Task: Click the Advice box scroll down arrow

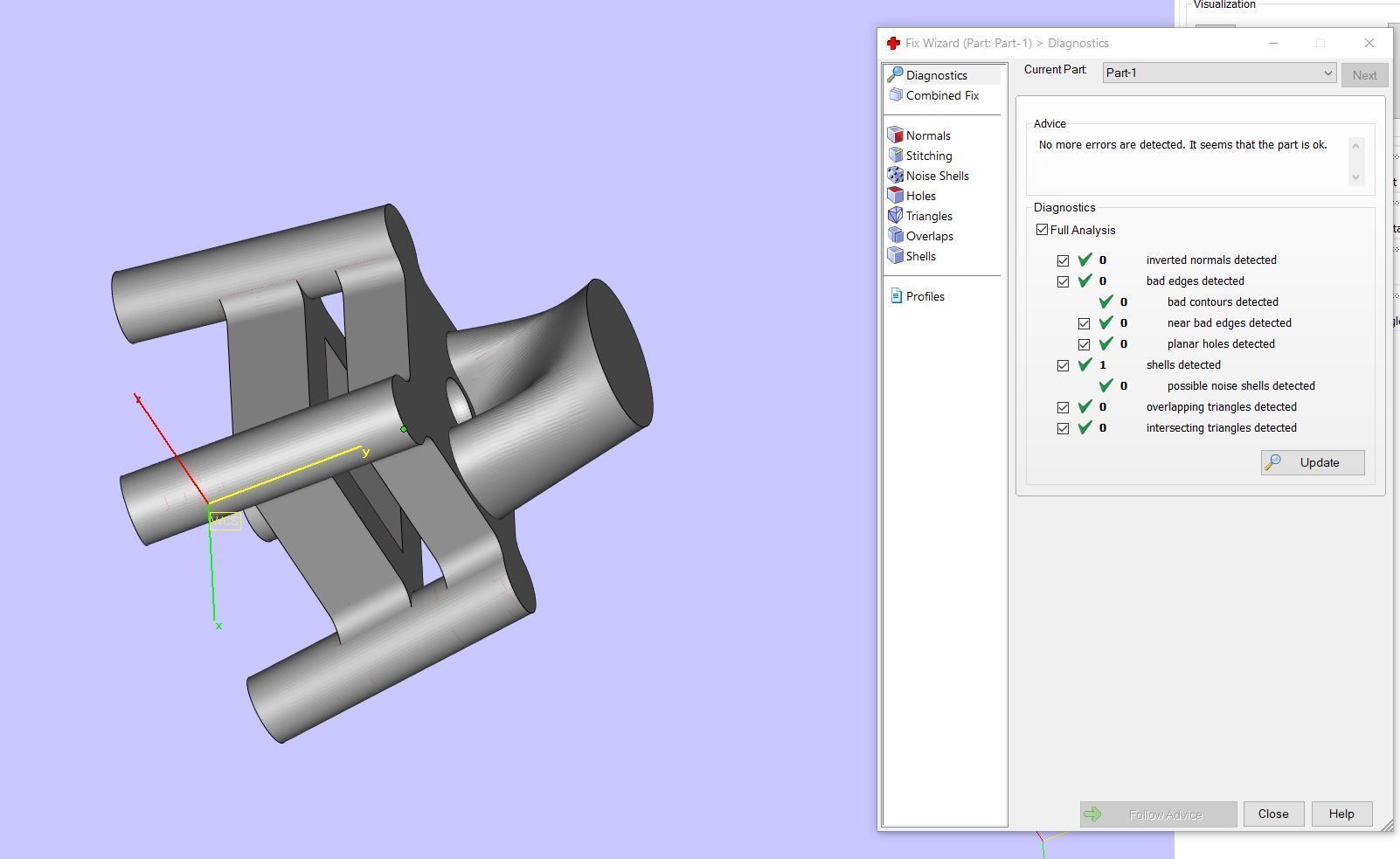Action: (1356, 177)
